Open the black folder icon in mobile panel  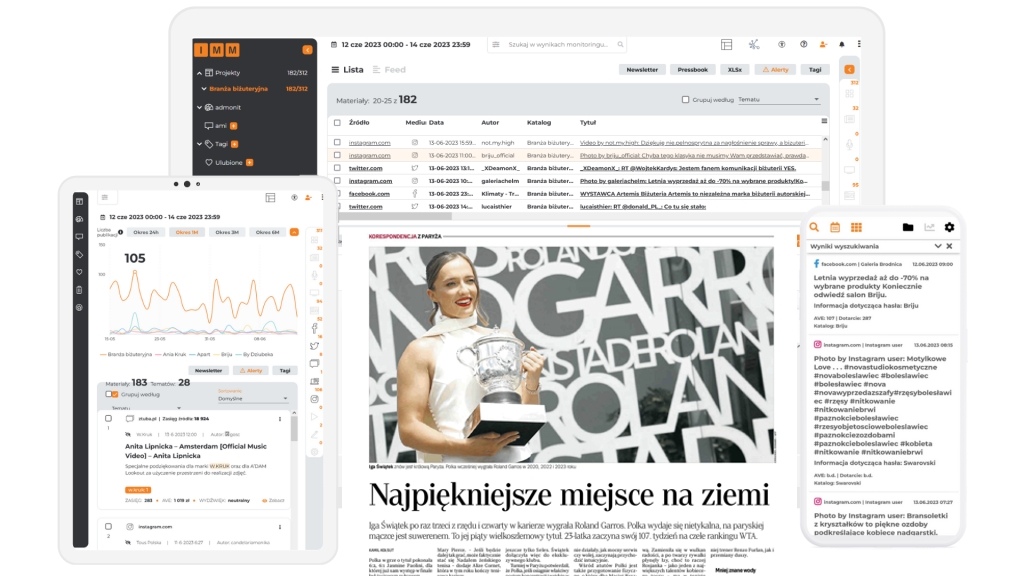click(x=908, y=227)
